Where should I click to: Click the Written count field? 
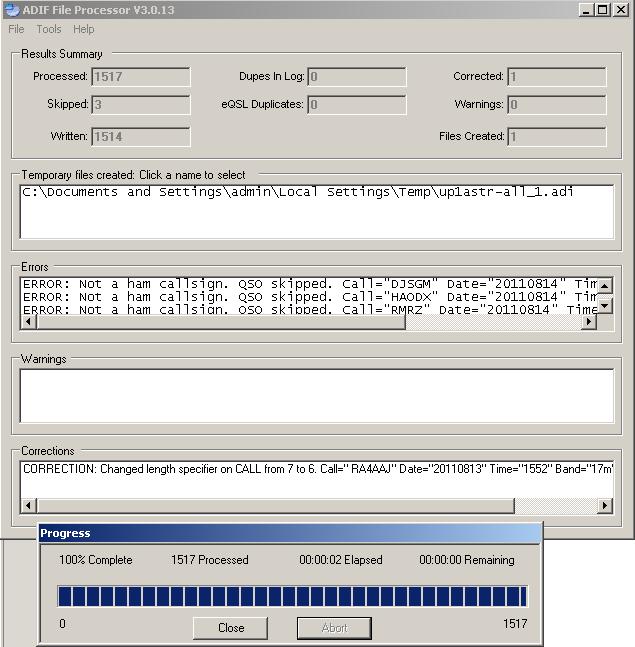140,137
